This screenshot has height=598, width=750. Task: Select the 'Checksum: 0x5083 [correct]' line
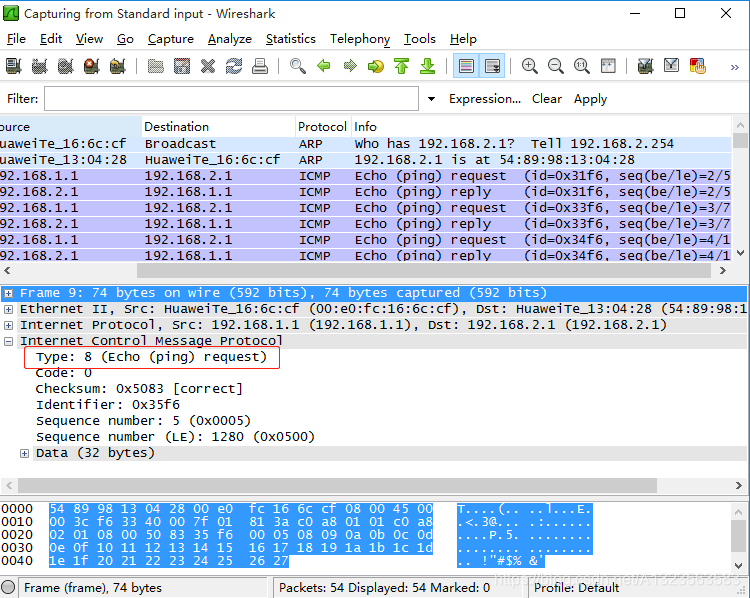point(139,389)
